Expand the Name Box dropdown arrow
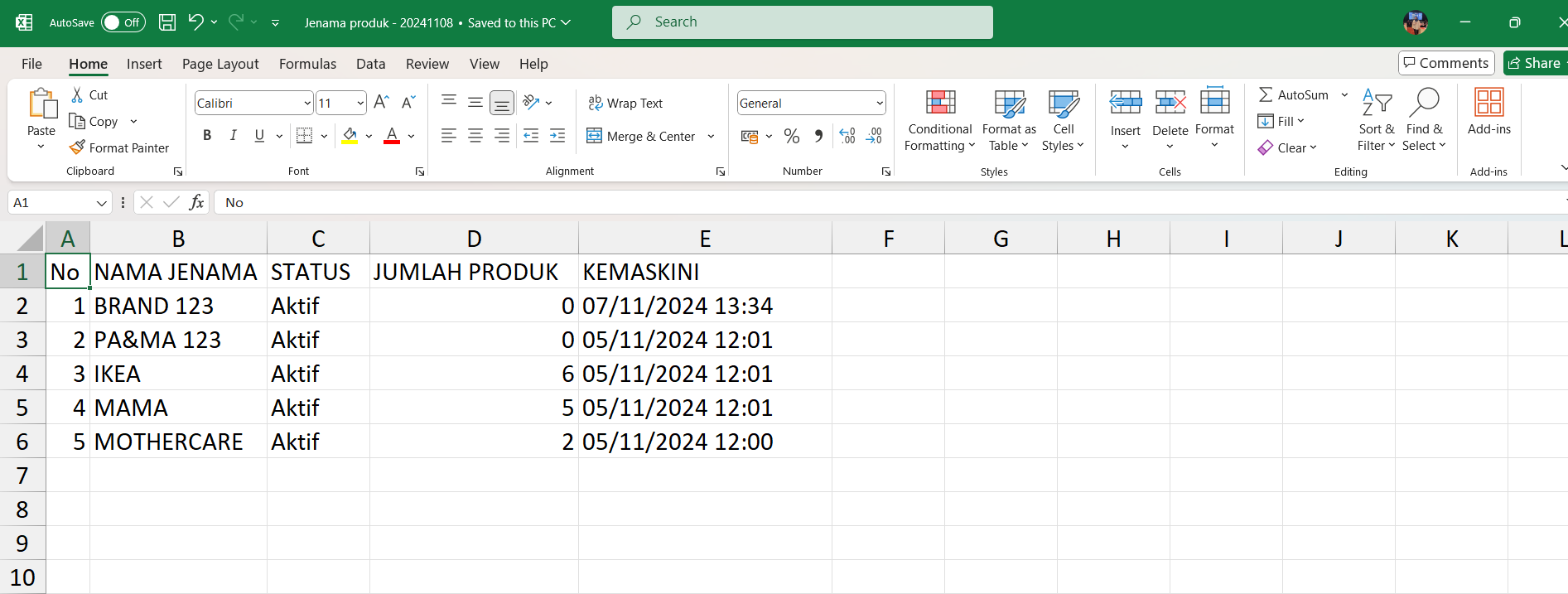Viewport: 1568px width, 594px height. tap(101, 203)
